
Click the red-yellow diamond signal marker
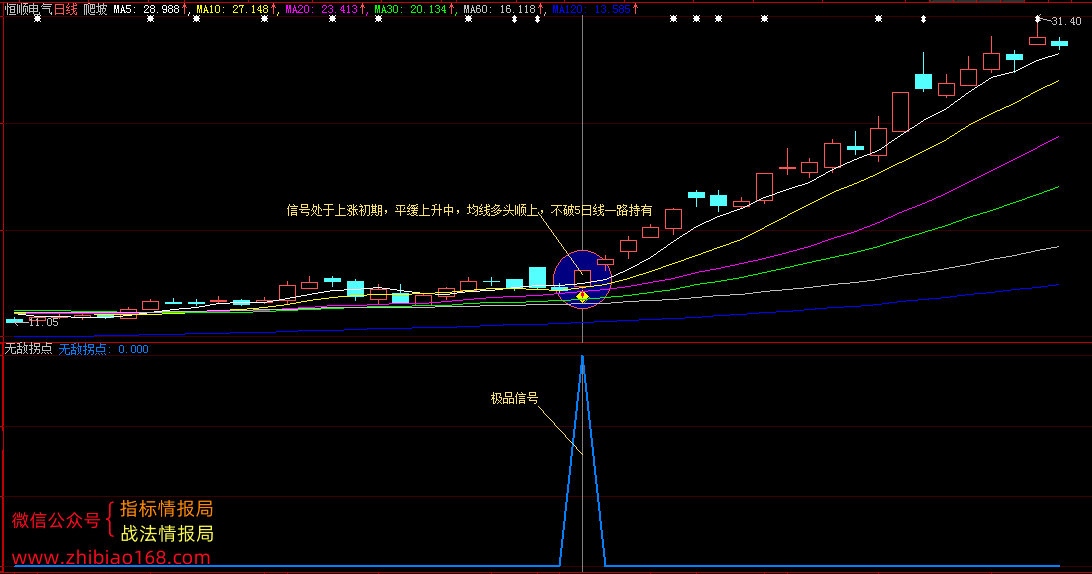[582, 297]
